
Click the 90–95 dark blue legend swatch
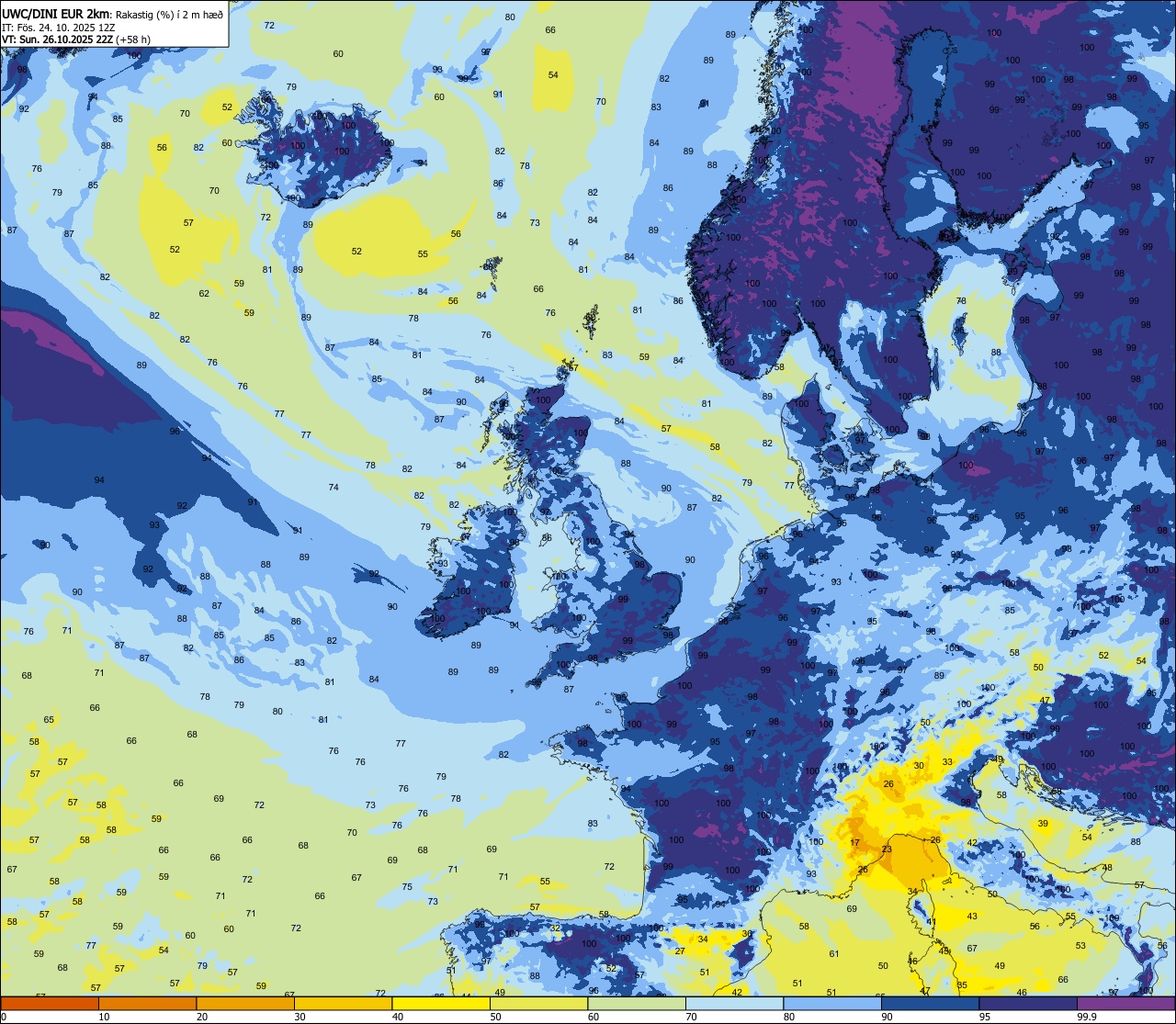click(930, 1003)
